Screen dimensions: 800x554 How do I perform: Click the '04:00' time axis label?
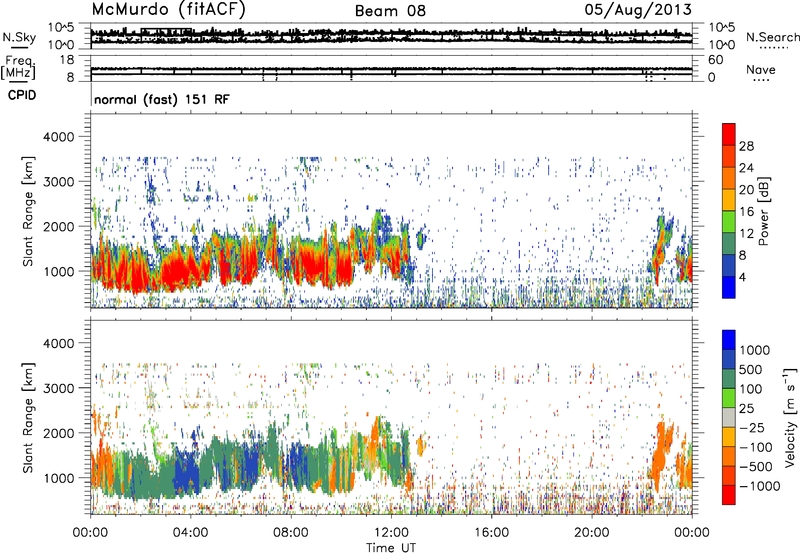click(190, 533)
